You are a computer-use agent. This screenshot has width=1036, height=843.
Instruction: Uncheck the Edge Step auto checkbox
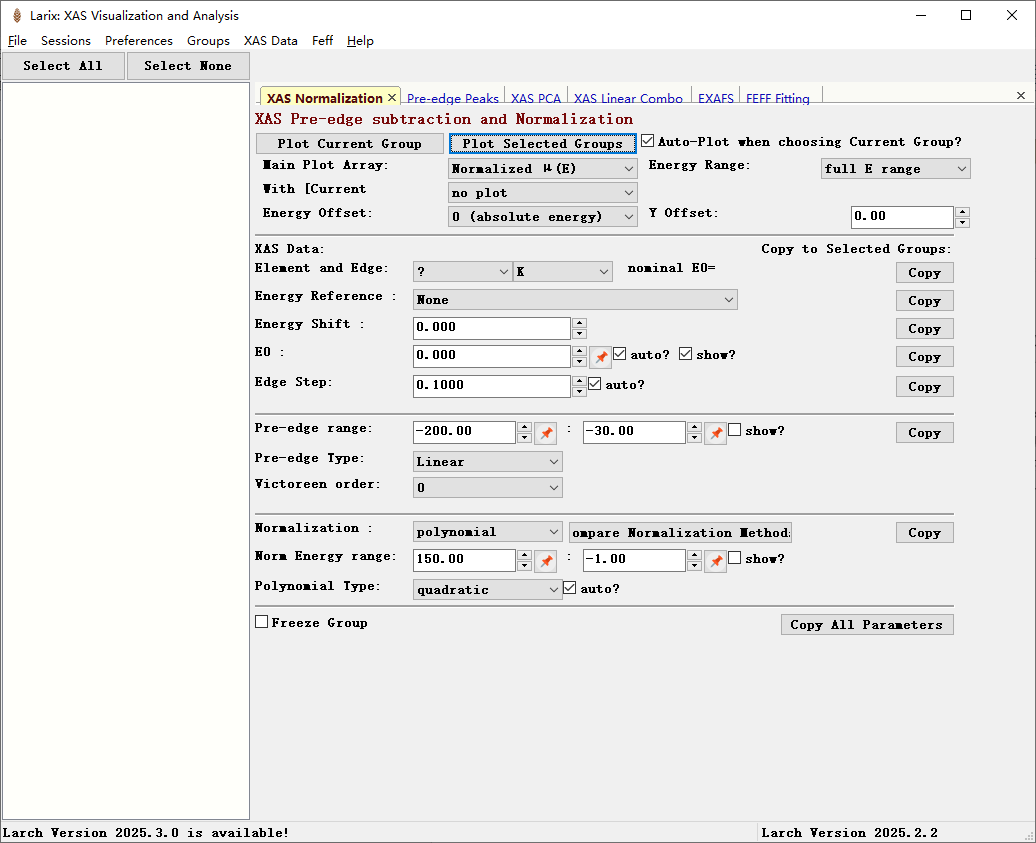click(595, 384)
